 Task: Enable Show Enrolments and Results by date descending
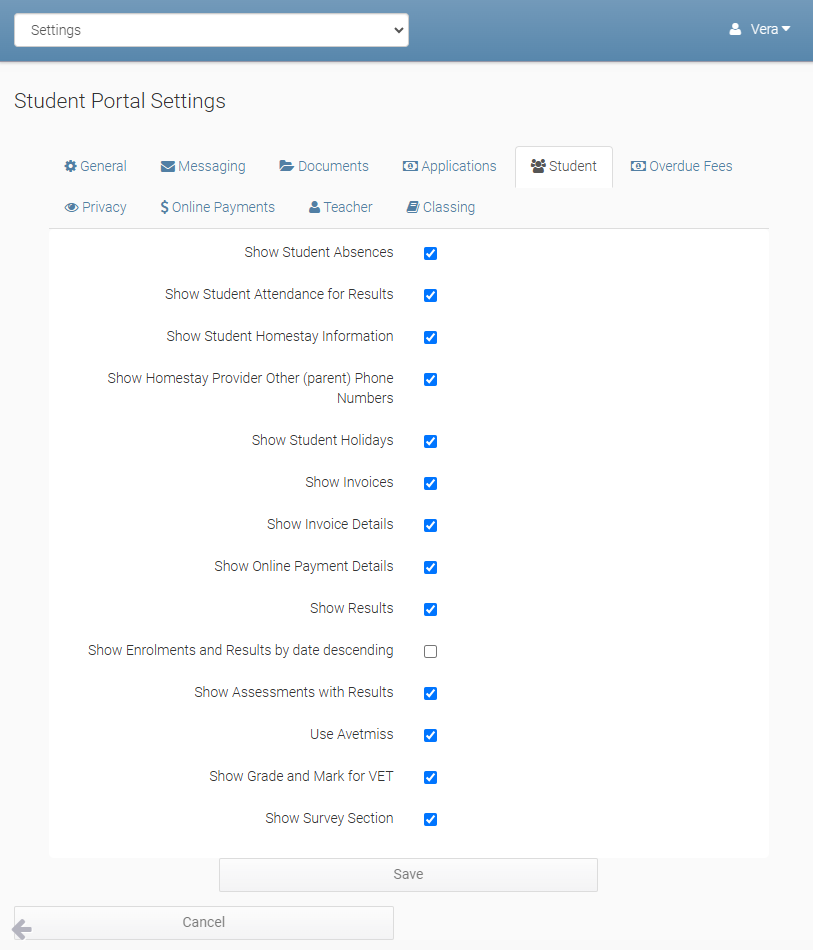click(x=430, y=651)
